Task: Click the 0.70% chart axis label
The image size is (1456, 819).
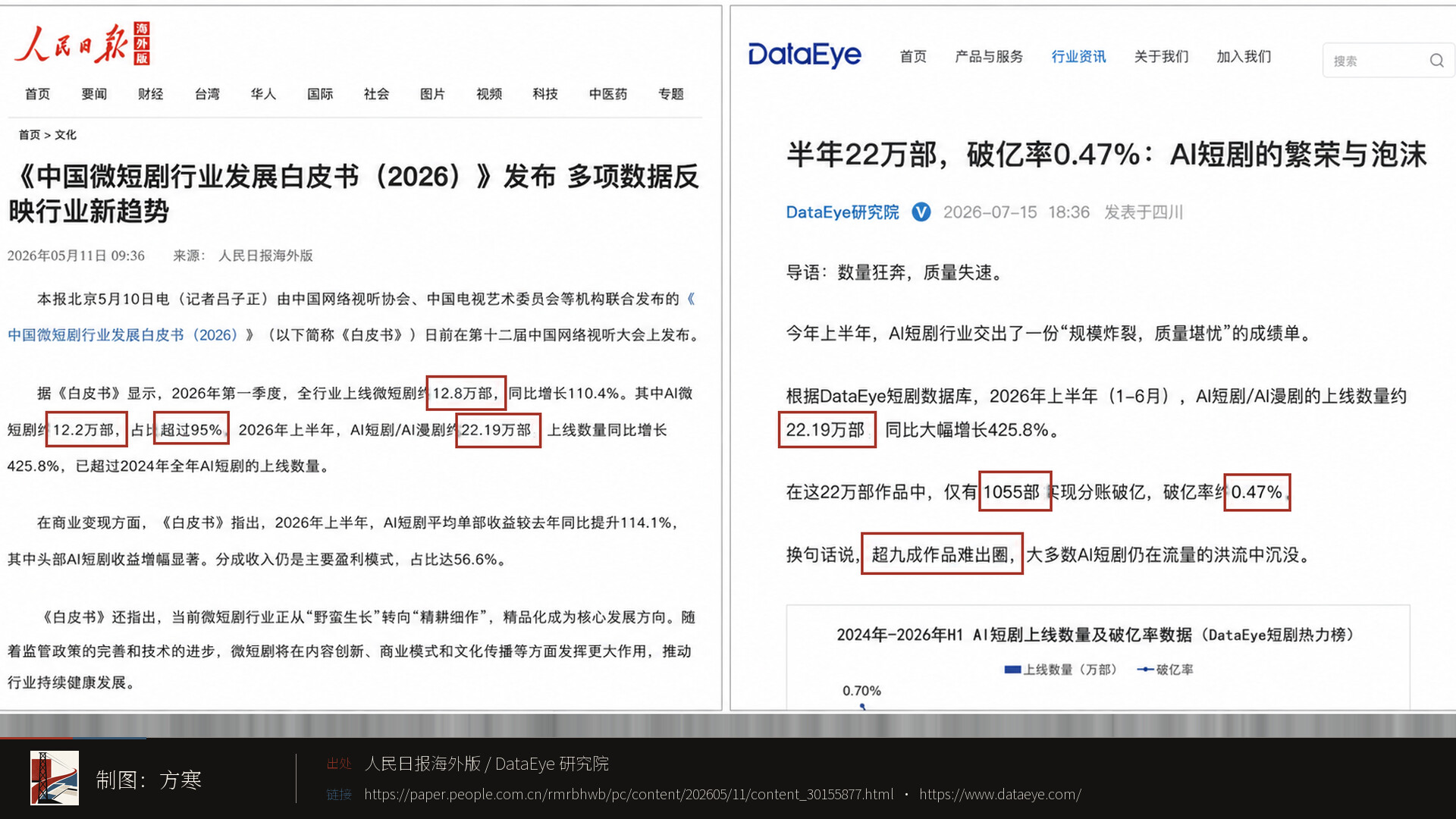Action: (861, 691)
